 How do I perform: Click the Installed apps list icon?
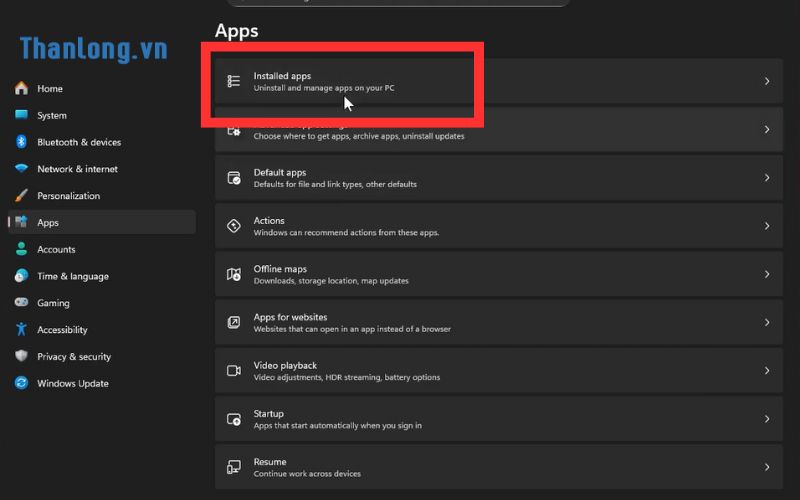coord(234,81)
